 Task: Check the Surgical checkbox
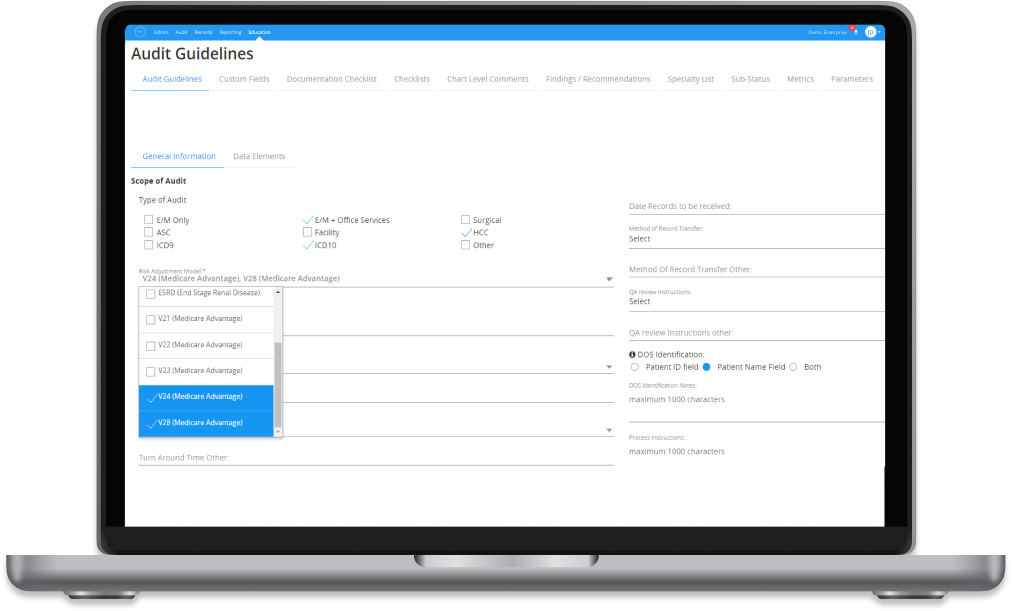[x=465, y=219]
